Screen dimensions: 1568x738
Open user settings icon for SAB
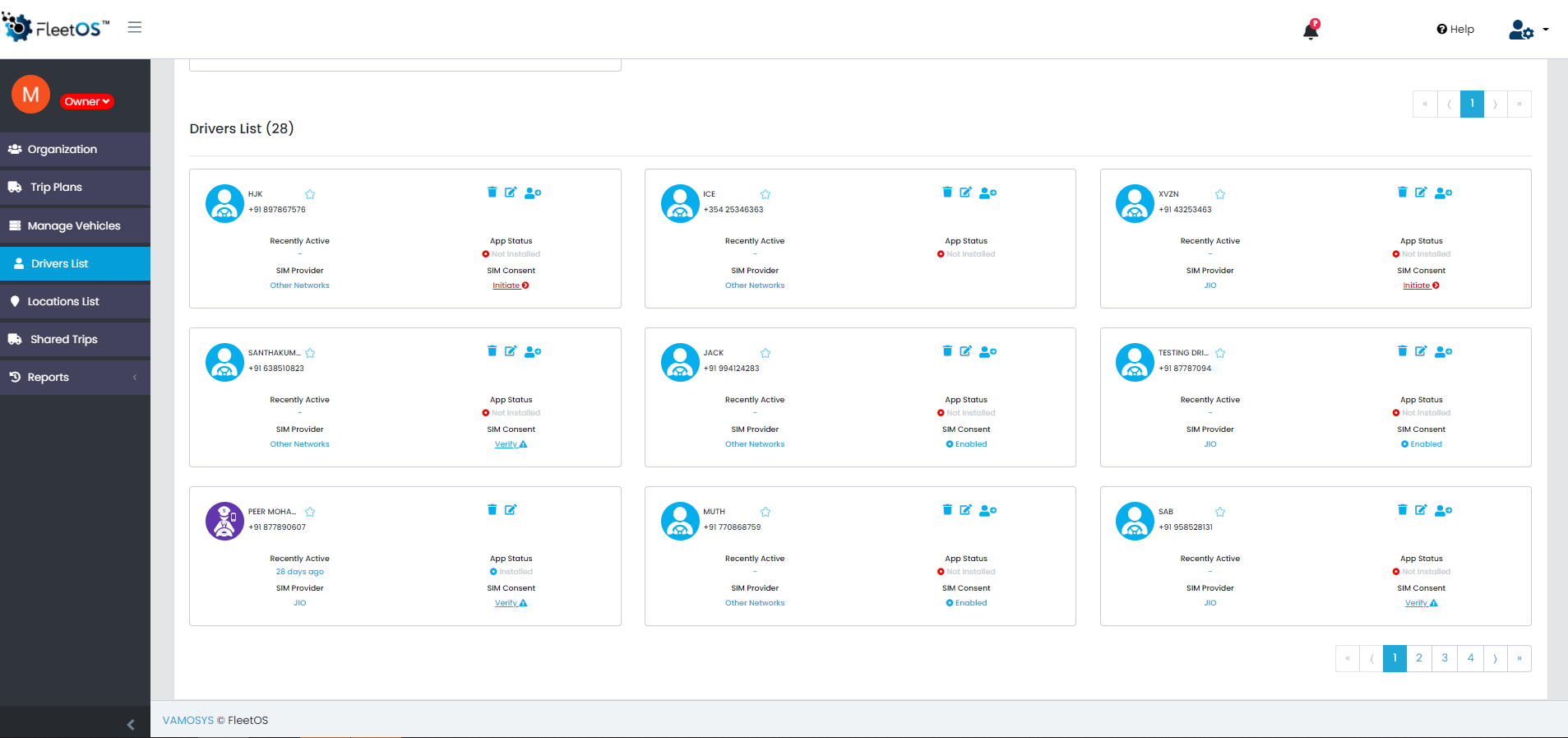tap(1443, 510)
